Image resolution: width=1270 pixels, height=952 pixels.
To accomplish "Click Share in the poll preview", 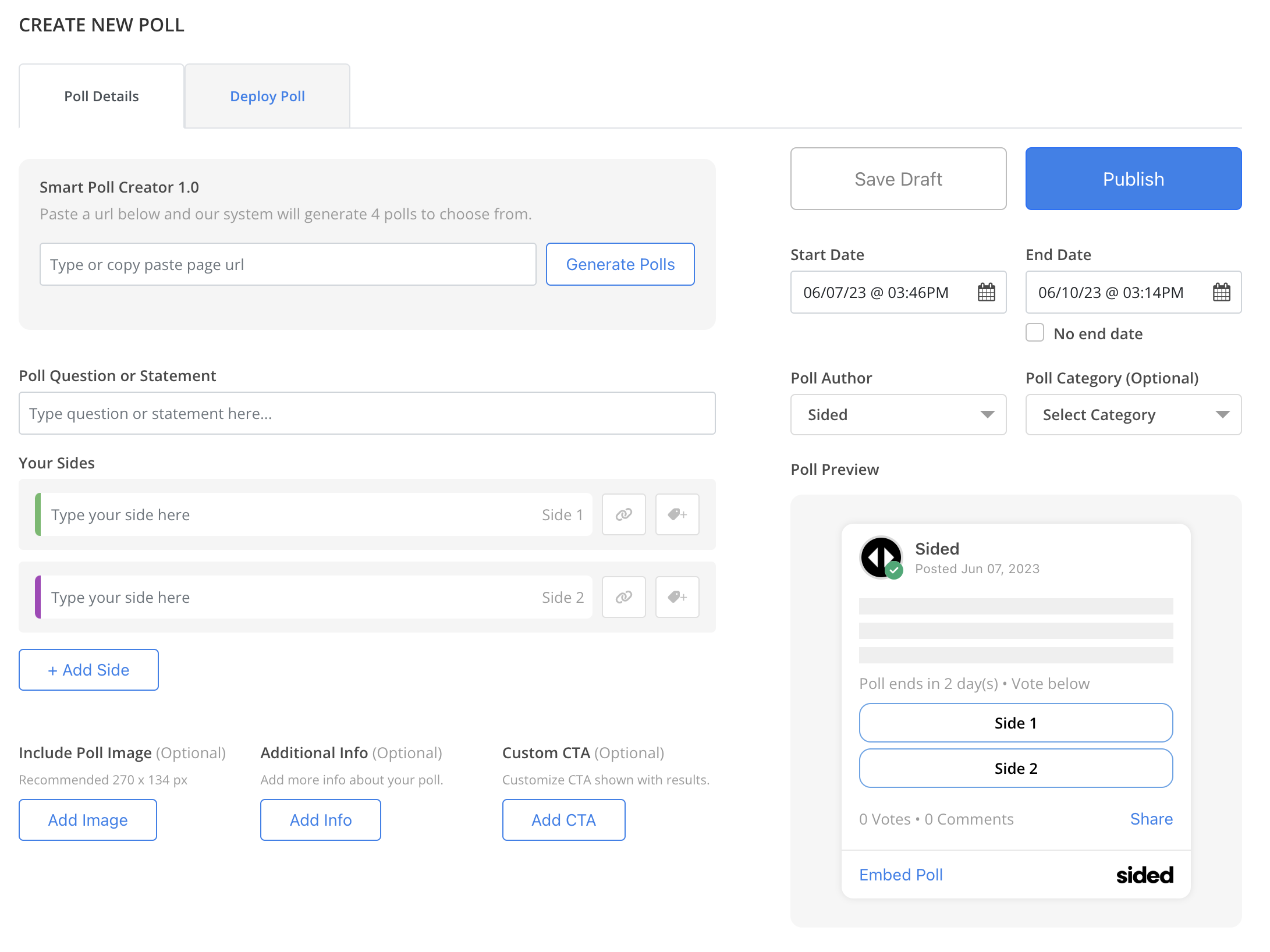I will [1151, 819].
